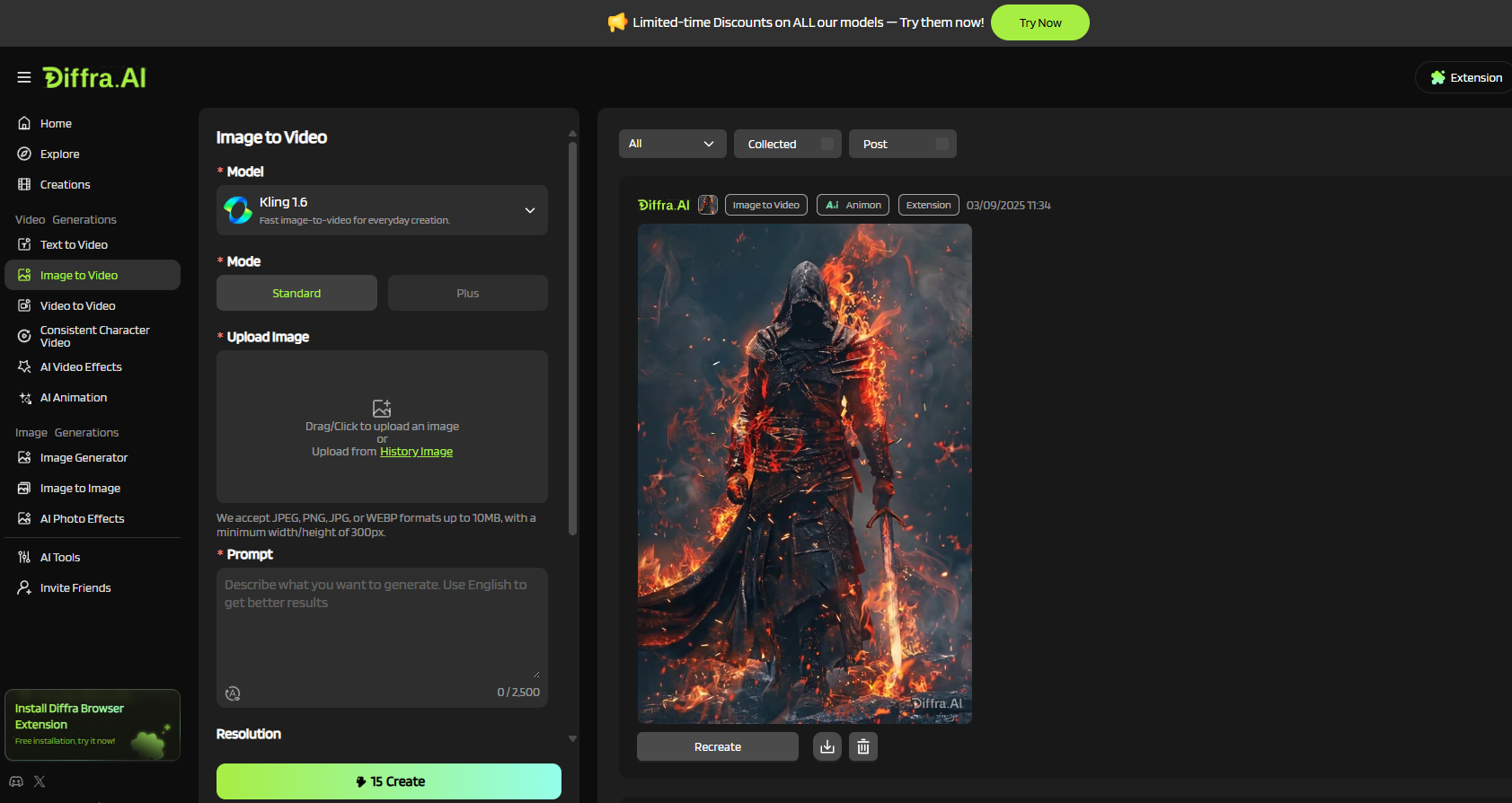Click Consistent Character Video icon
This screenshot has height=803, width=1512.
coord(24,336)
